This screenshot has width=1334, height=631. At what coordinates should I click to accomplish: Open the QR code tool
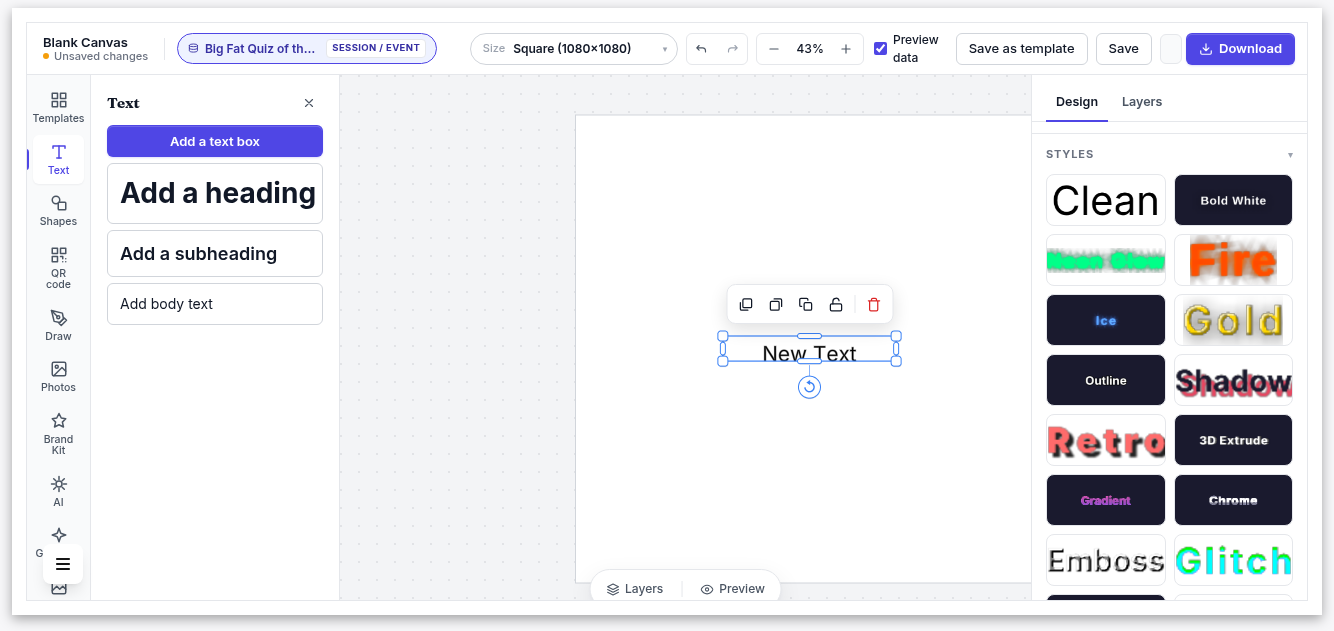pyautogui.click(x=58, y=268)
